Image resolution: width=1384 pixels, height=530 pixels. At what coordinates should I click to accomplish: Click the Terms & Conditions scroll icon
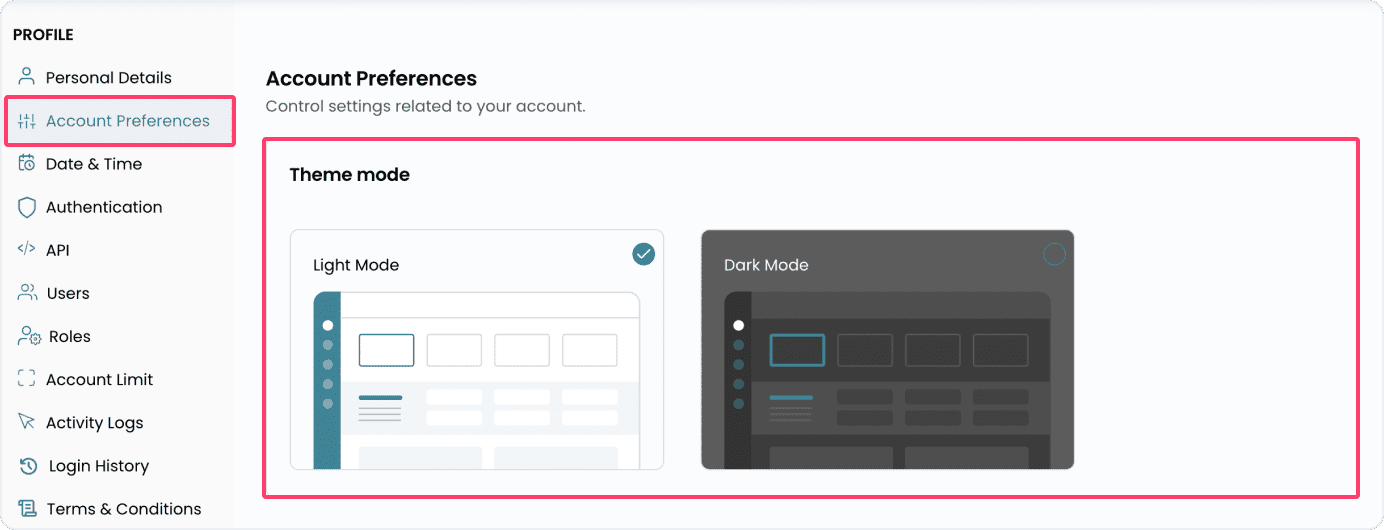(29, 509)
